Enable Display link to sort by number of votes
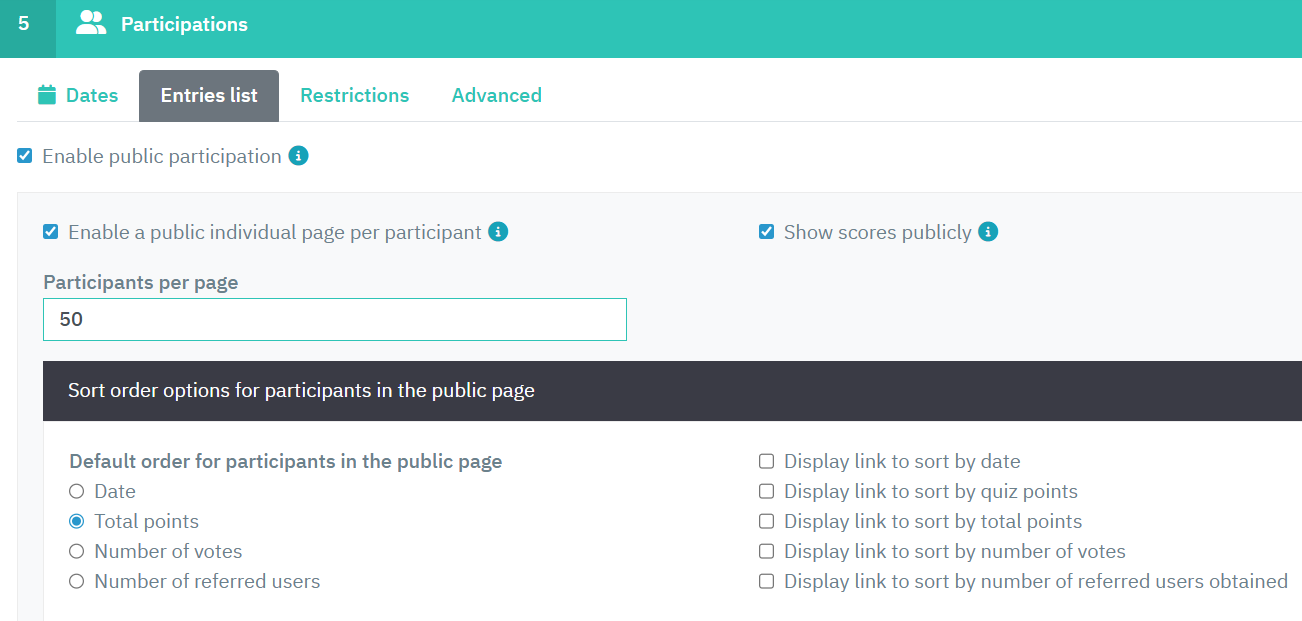1302x621 pixels. tap(767, 551)
